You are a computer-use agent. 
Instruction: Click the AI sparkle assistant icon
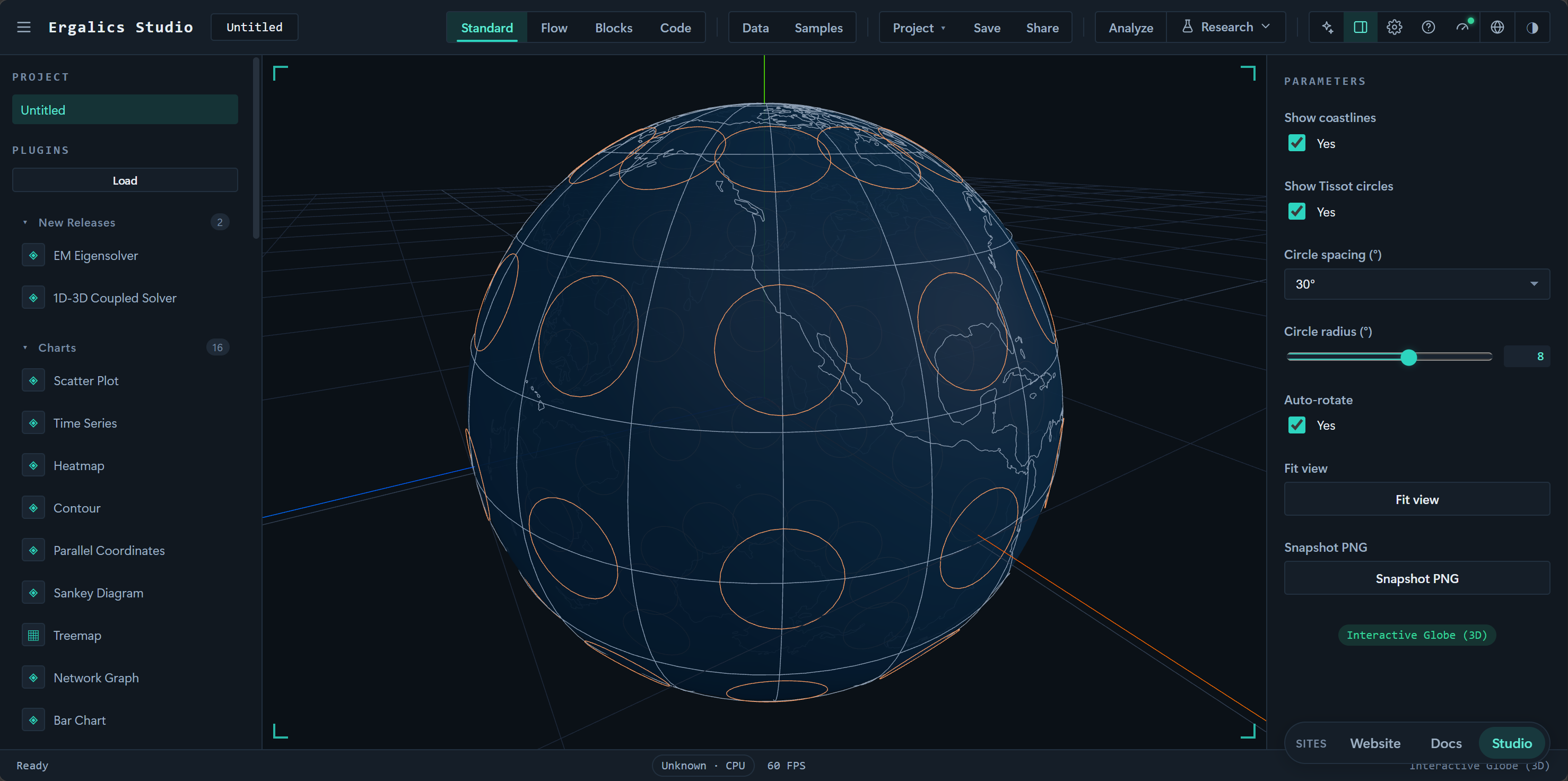click(1328, 28)
